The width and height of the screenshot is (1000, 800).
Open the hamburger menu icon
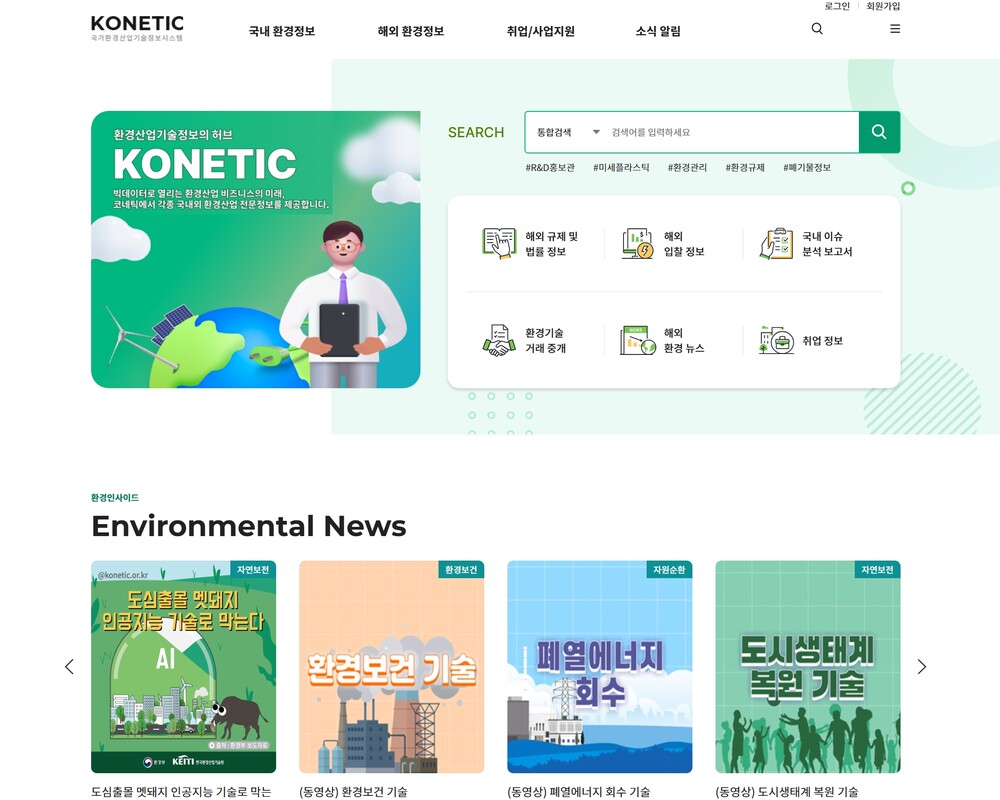pyautogui.click(x=895, y=29)
